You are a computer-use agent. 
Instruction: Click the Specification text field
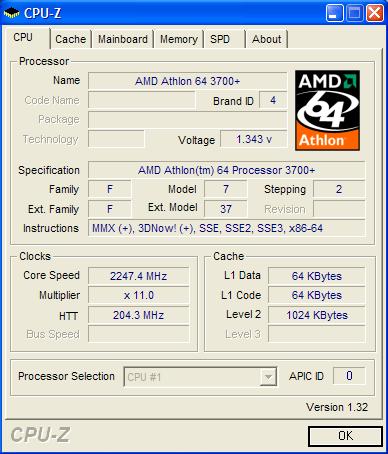click(x=226, y=170)
